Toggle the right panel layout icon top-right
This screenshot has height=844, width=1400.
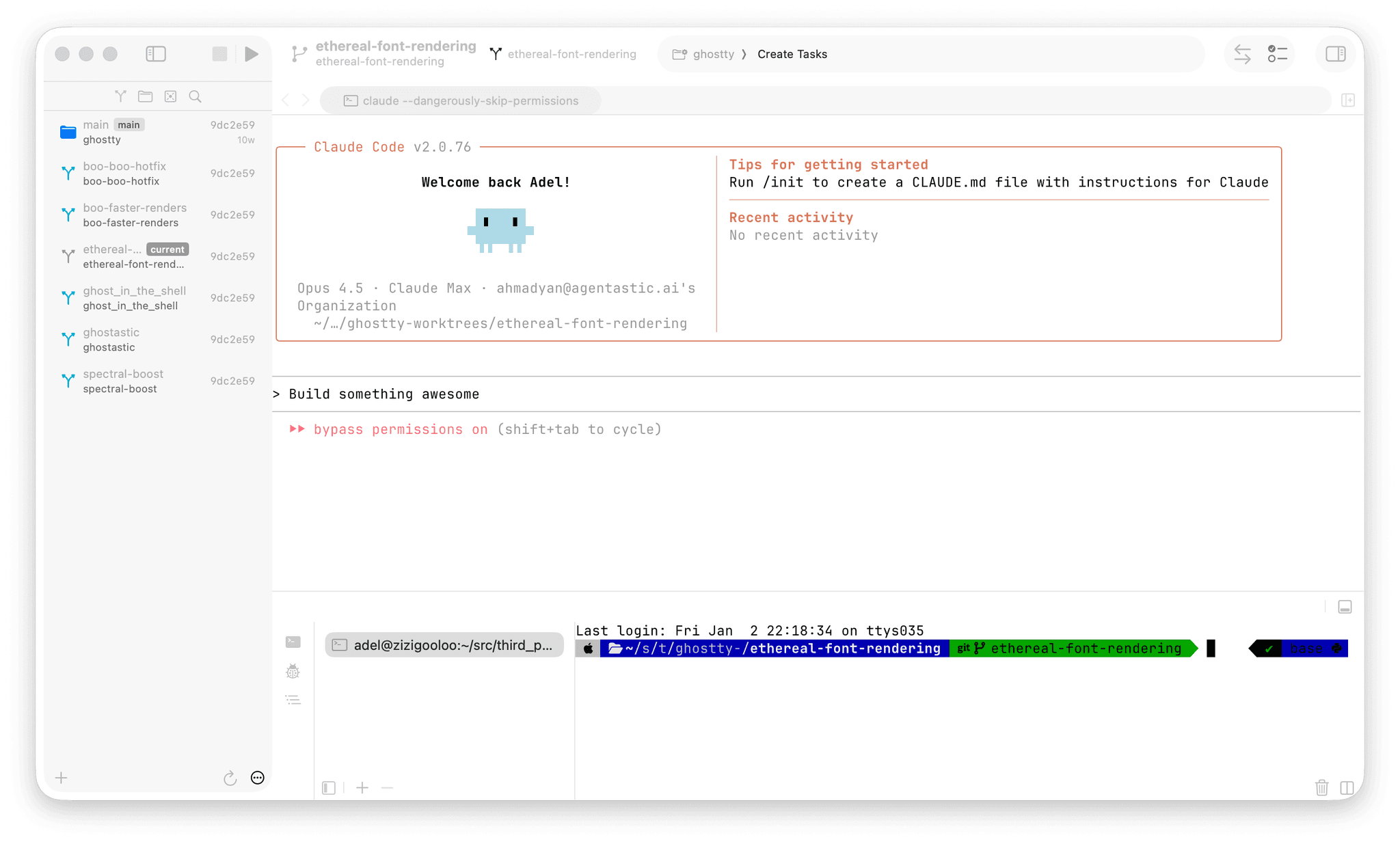pyautogui.click(x=1335, y=54)
